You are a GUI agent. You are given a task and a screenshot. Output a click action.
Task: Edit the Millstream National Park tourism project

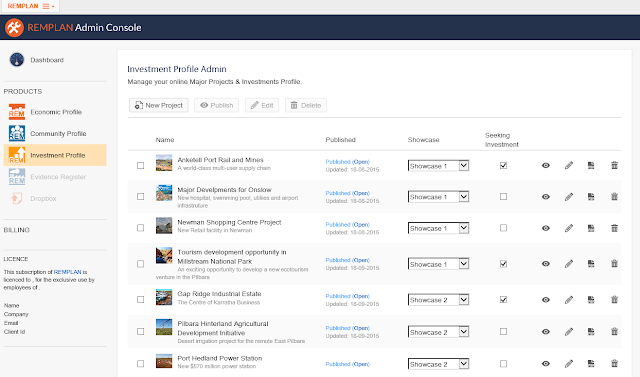click(569, 264)
